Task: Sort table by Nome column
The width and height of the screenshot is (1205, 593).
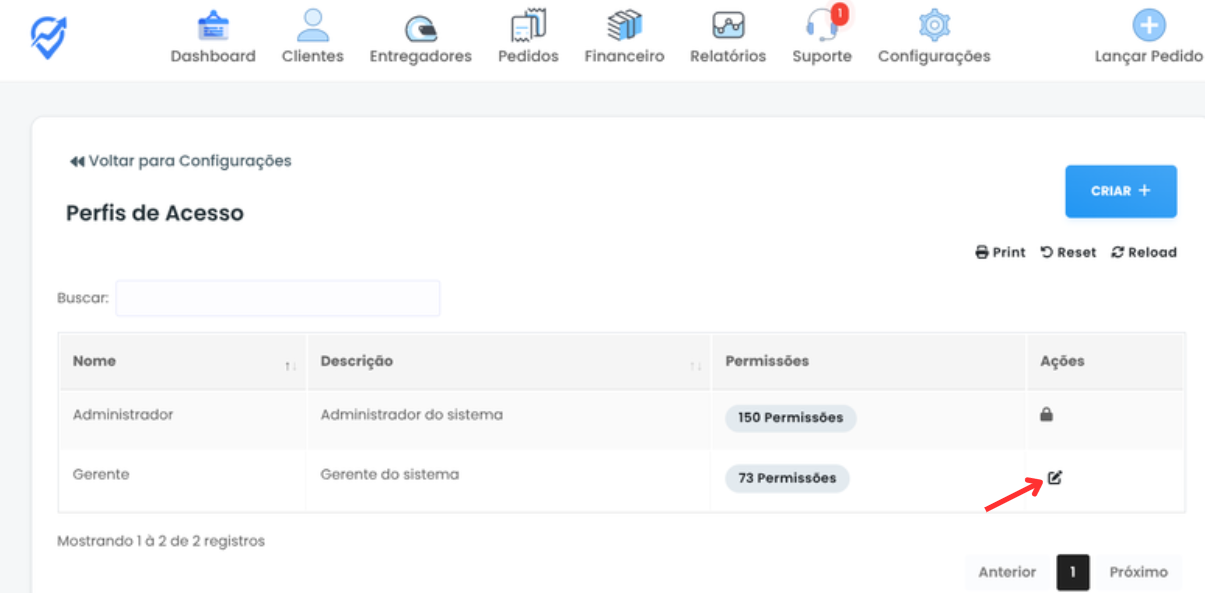Action: pos(290,367)
